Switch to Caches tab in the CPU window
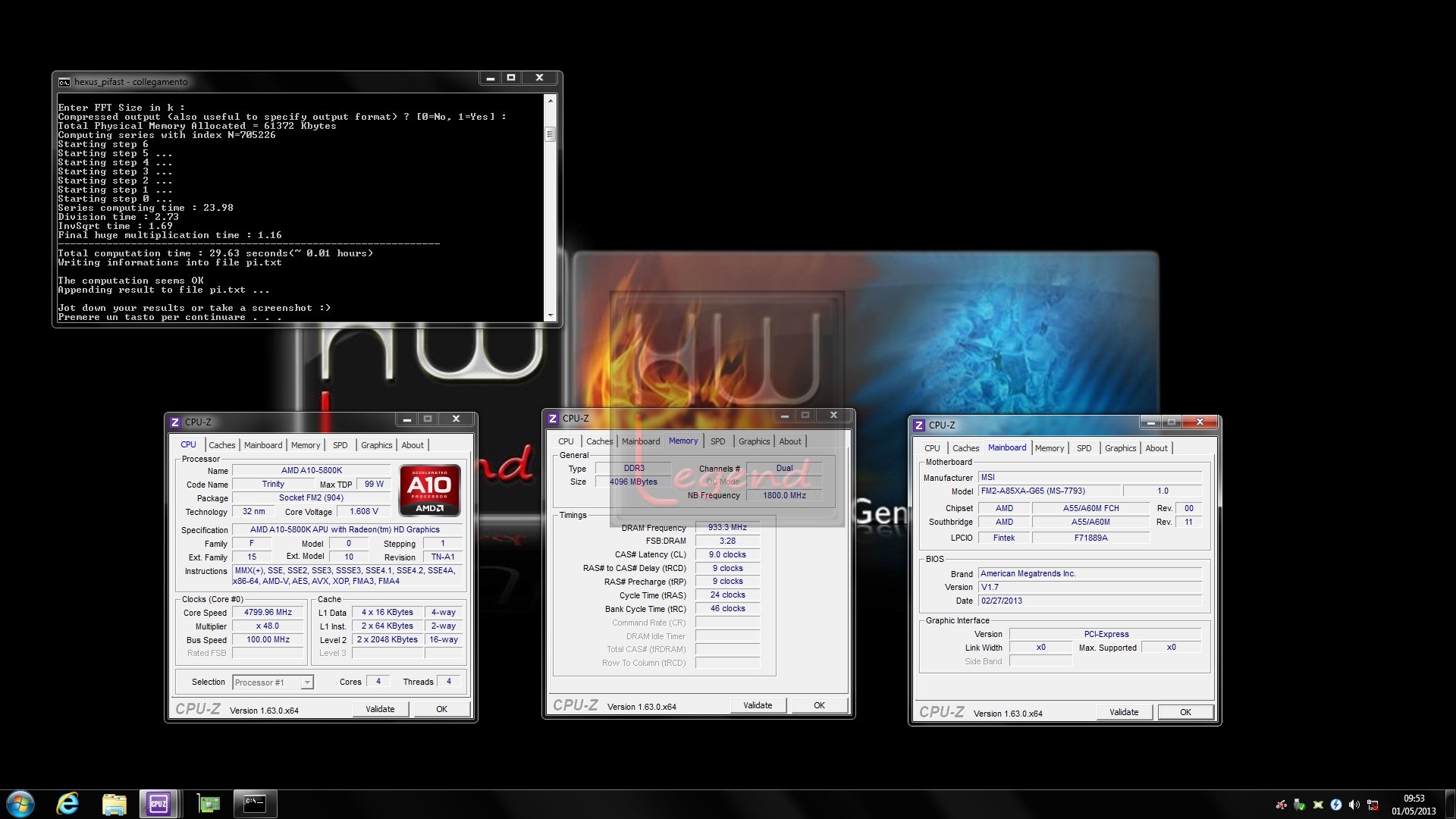The image size is (1456, 819). point(222,445)
